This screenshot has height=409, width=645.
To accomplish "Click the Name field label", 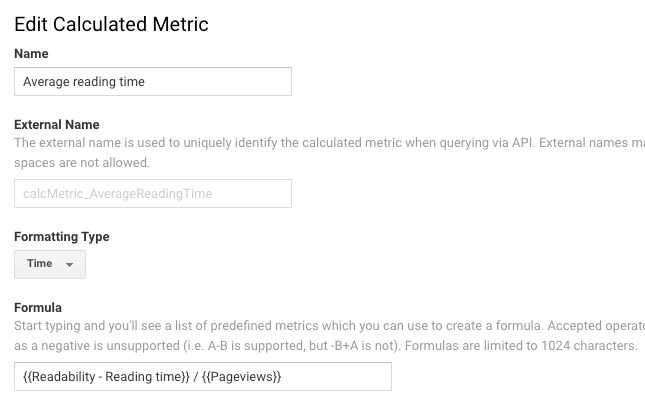I will tap(31, 53).
